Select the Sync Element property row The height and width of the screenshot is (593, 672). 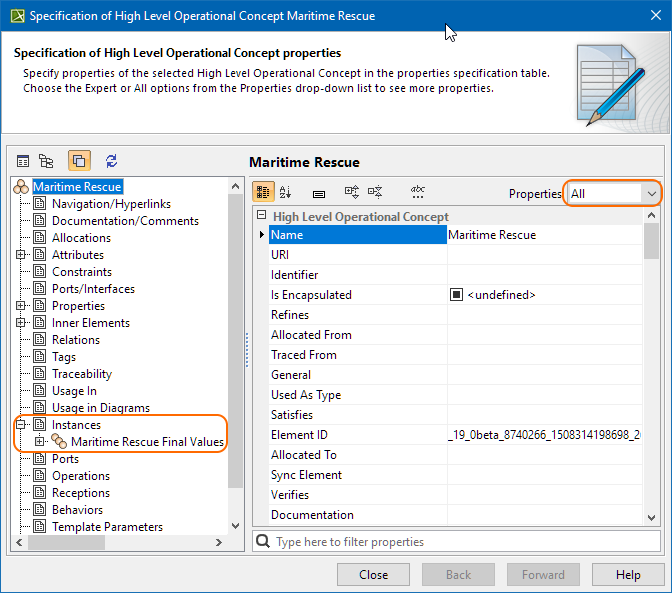pos(455,475)
